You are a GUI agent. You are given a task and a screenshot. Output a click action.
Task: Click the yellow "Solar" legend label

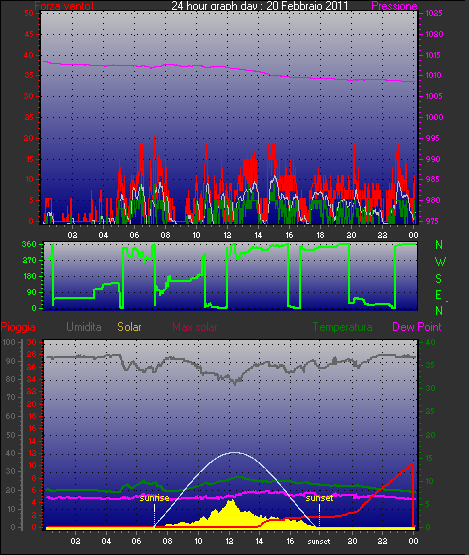point(129,327)
